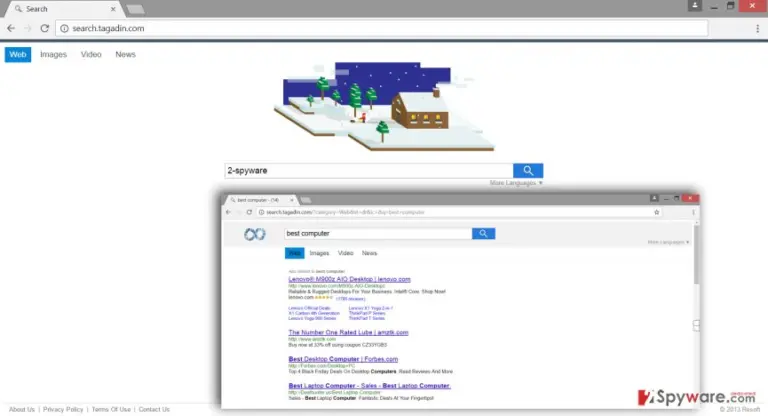Image resolution: width=768 pixels, height=416 pixels.
Task: Expand the More Languages dropdown
Action: [516, 183]
